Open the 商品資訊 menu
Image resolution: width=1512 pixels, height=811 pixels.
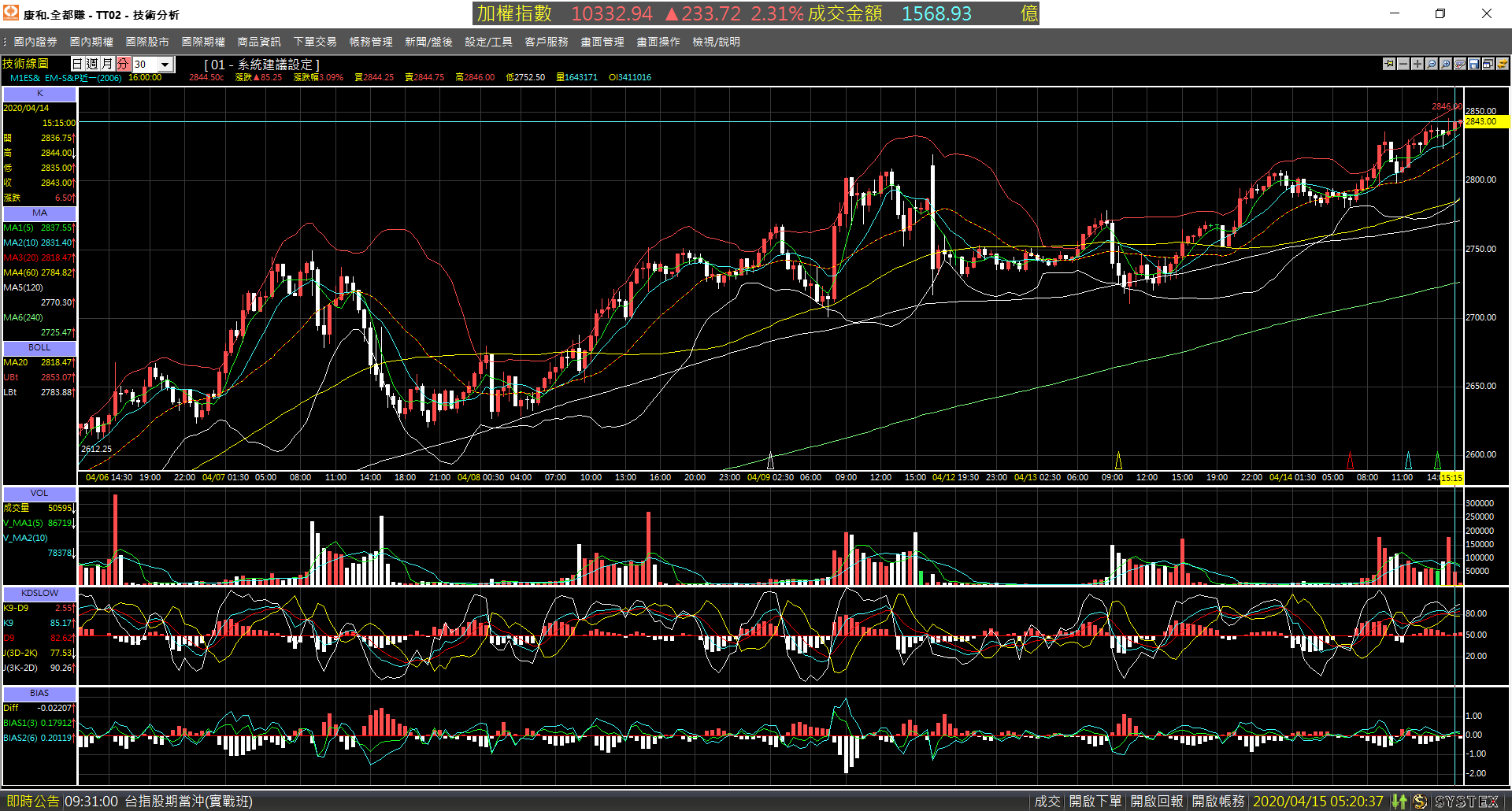click(x=259, y=42)
